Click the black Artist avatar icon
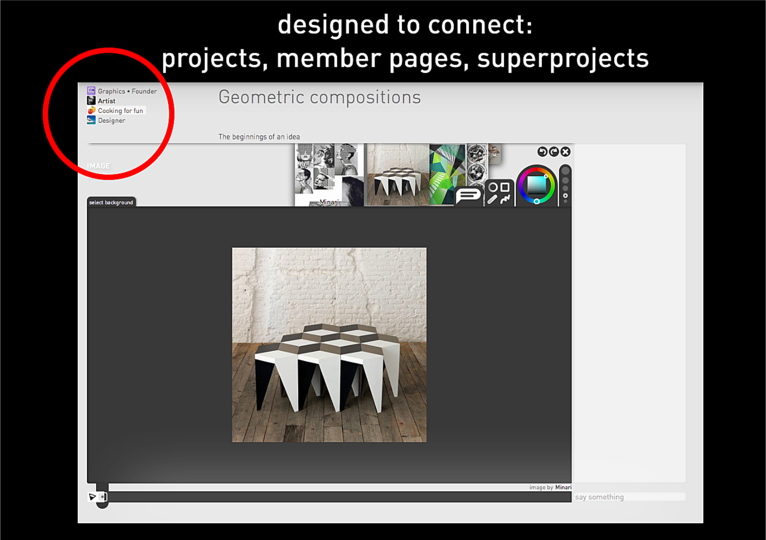The width and height of the screenshot is (766, 540). pyautogui.click(x=91, y=101)
